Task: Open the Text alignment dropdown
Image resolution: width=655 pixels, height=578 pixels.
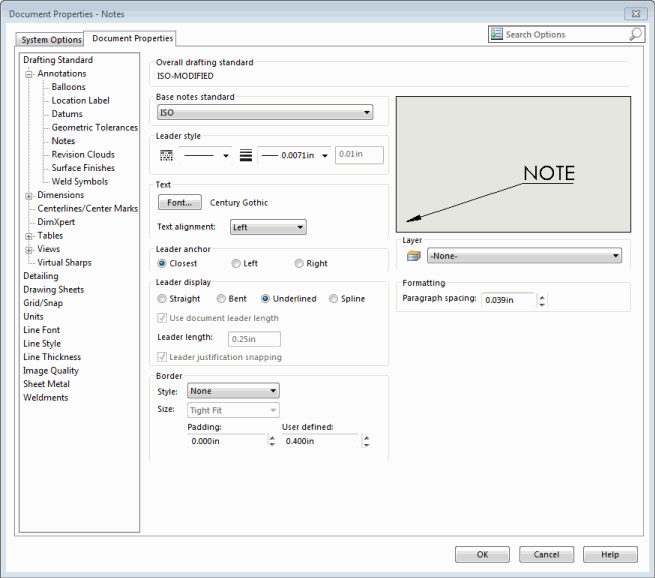Action: 268,227
